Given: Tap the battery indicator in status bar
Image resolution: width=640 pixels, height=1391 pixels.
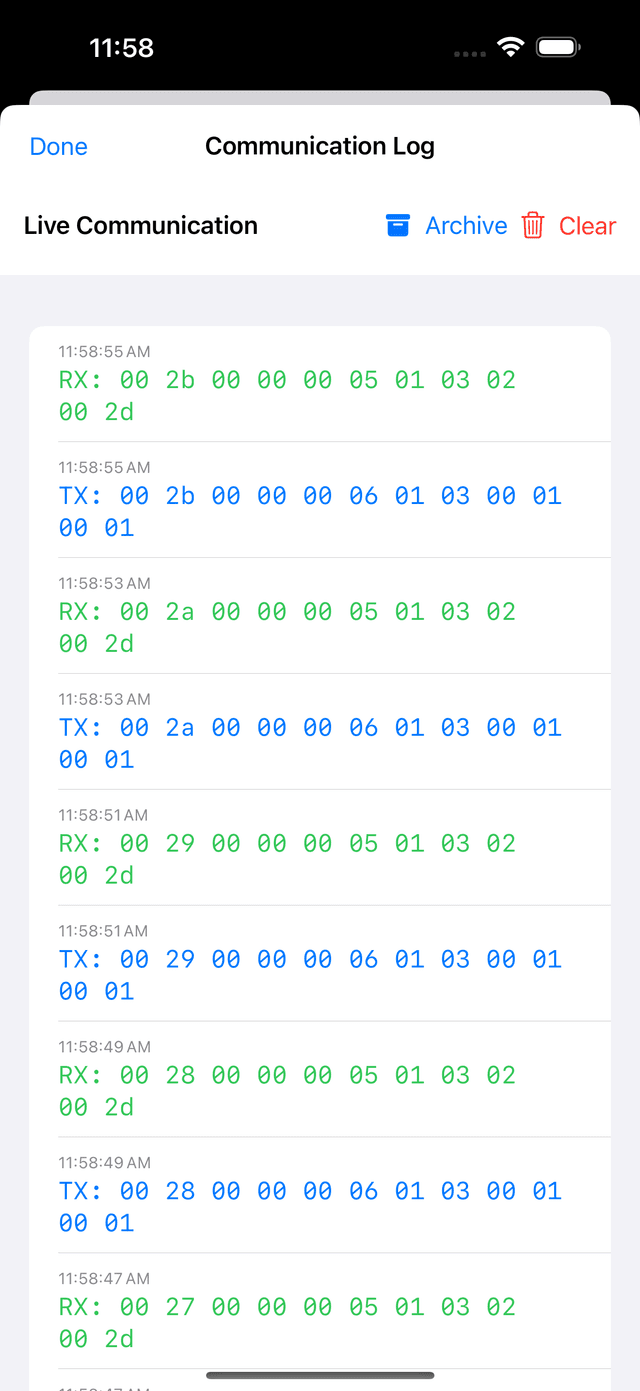Looking at the screenshot, I should [557, 46].
